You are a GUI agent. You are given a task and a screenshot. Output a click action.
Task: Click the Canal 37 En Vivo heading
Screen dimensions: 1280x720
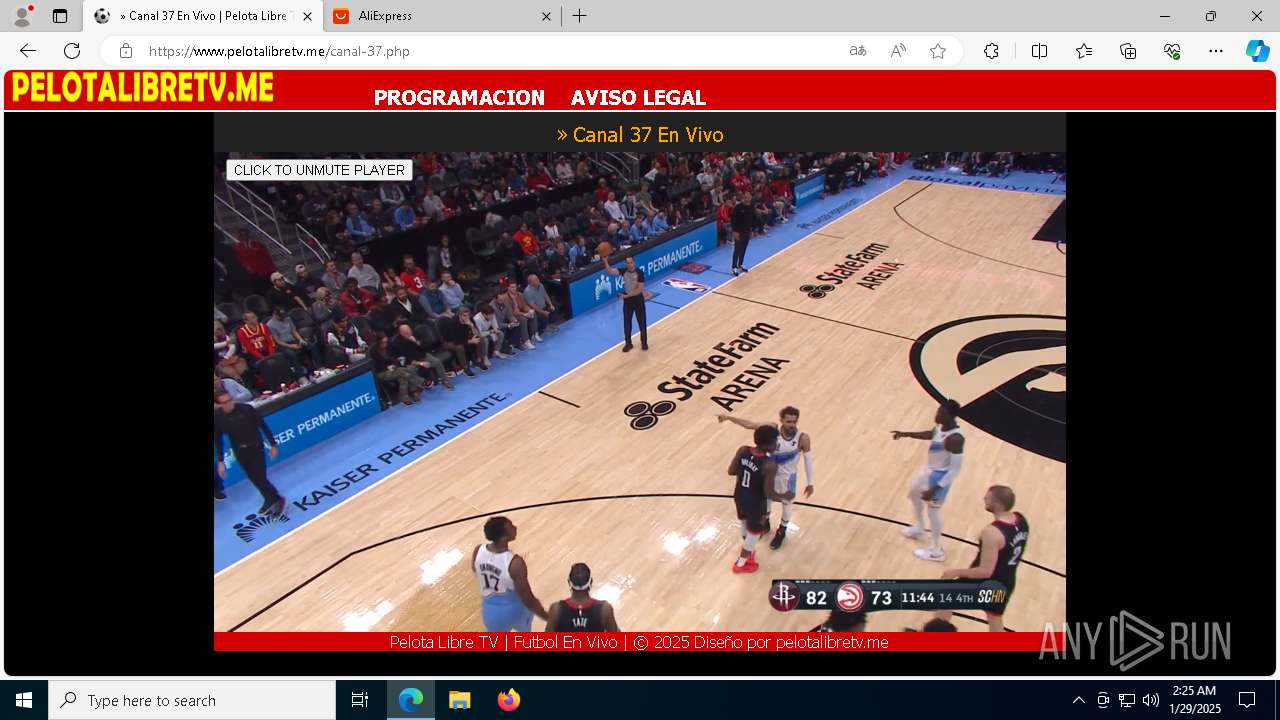tap(640, 135)
